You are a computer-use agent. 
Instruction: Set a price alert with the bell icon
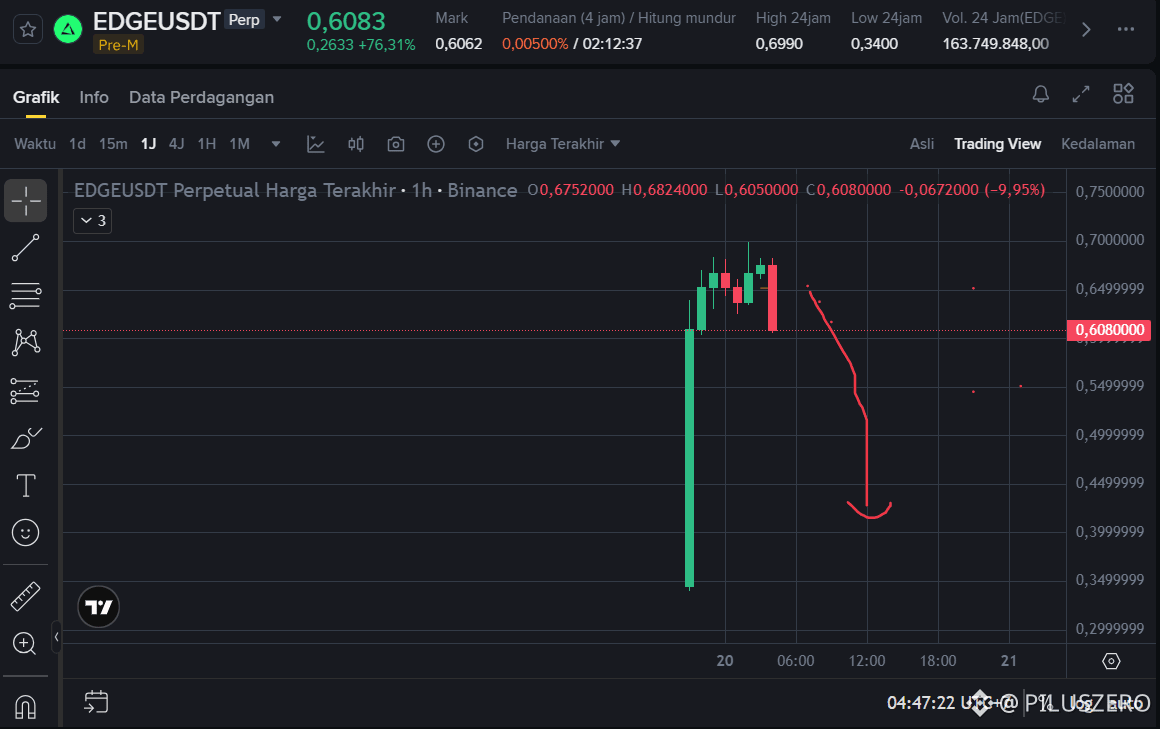pos(1041,94)
